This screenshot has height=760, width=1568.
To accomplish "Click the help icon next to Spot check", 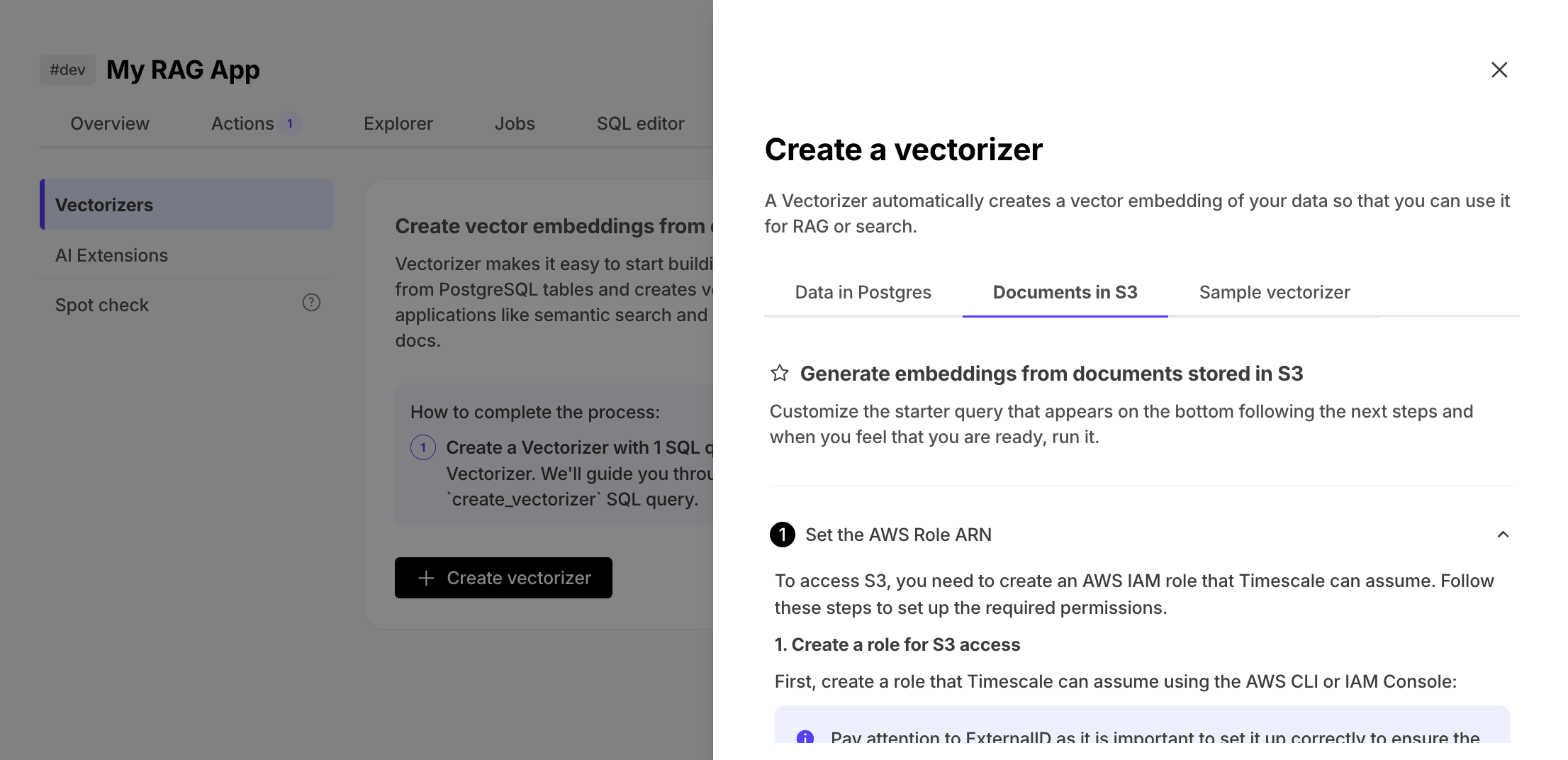I will (310, 302).
